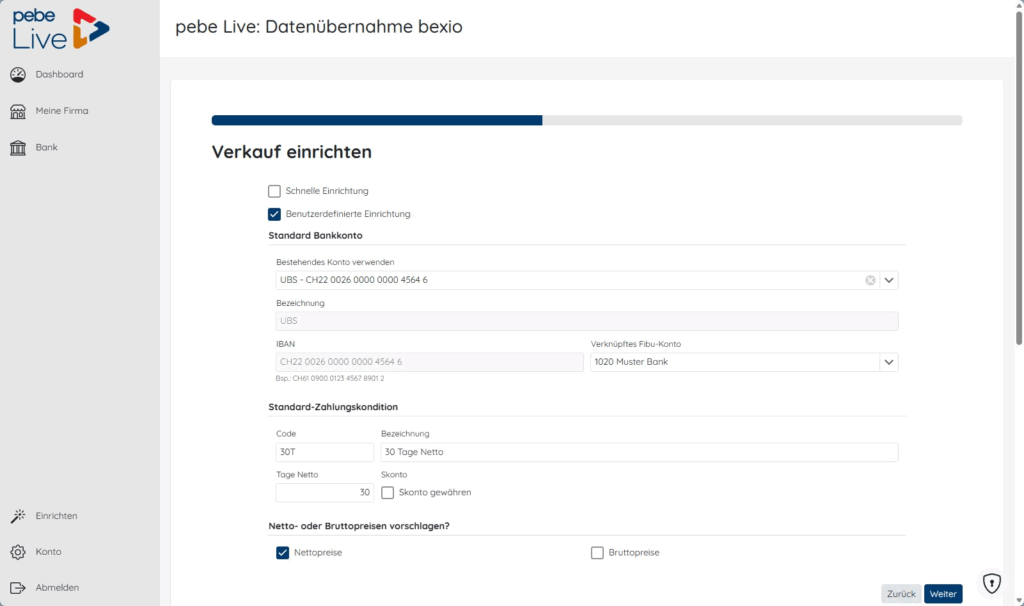Image resolution: width=1024 pixels, height=606 pixels.
Task: Expand Bestehendes Konto verwenden dropdown
Action: point(889,280)
